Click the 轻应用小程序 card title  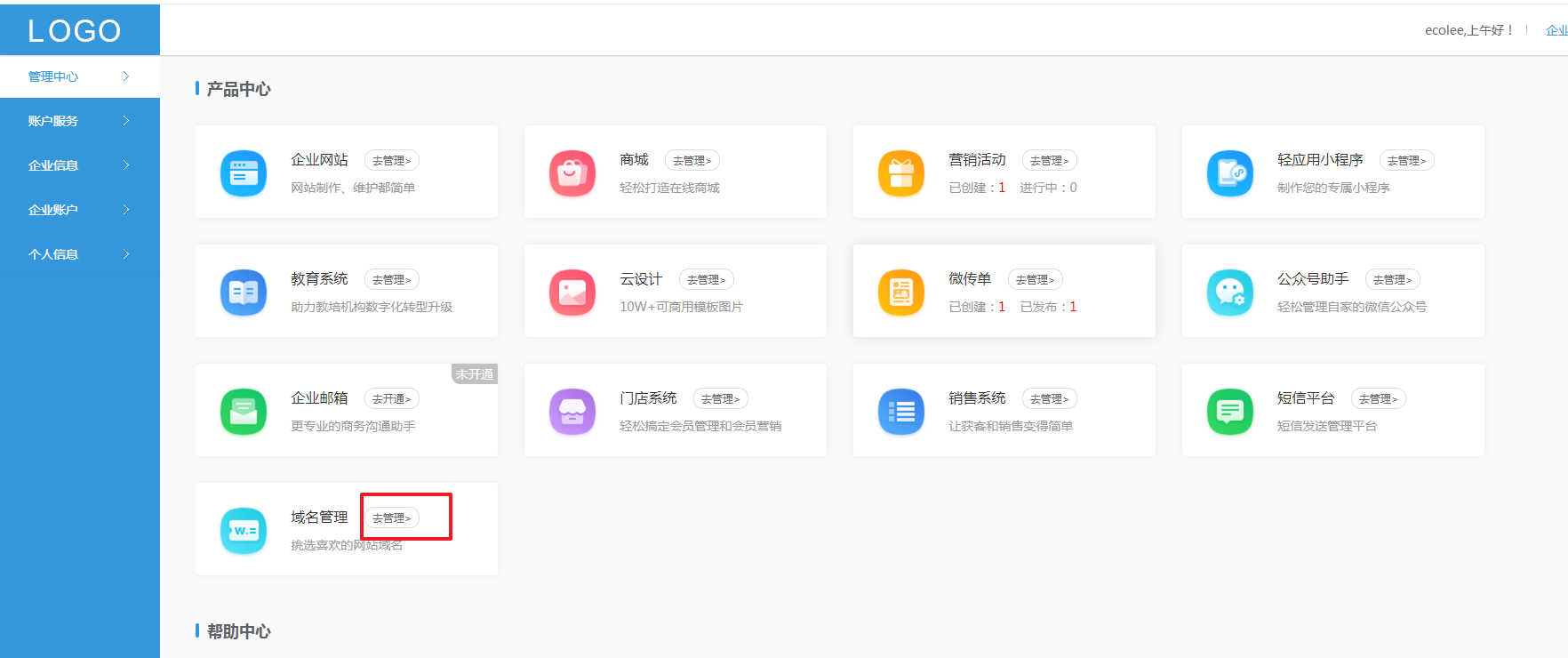click(x=1320, y=160)
